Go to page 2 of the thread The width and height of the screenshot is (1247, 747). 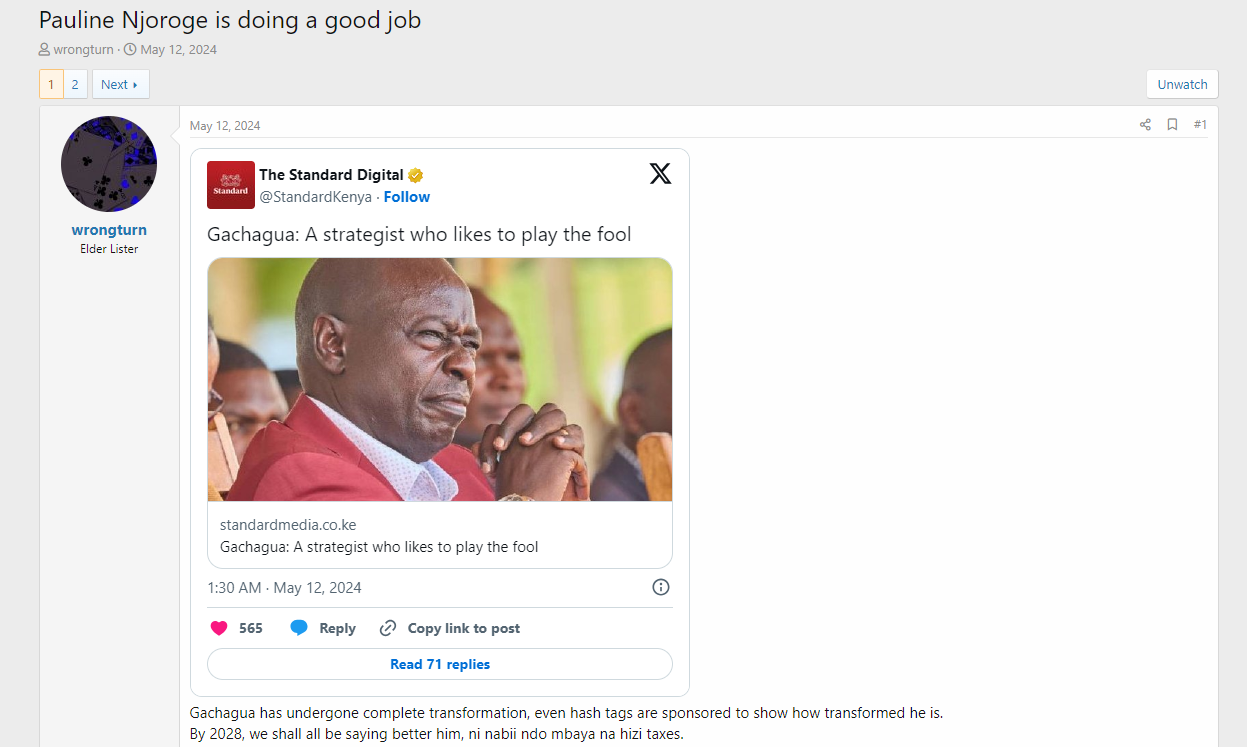75,84
